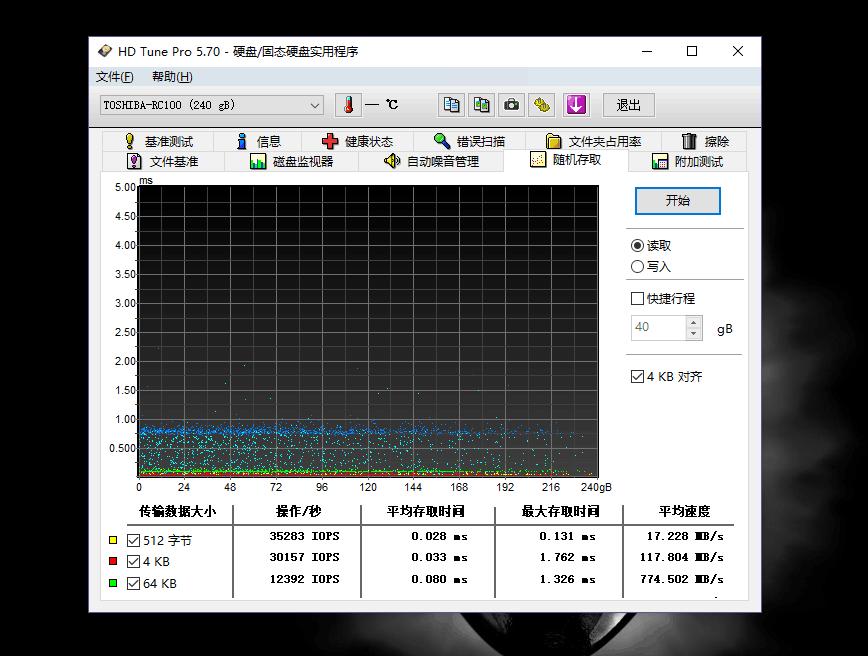Click the up stepper beside the gB field
Viewport: 868px width, 656px height.
coord(693,322)
